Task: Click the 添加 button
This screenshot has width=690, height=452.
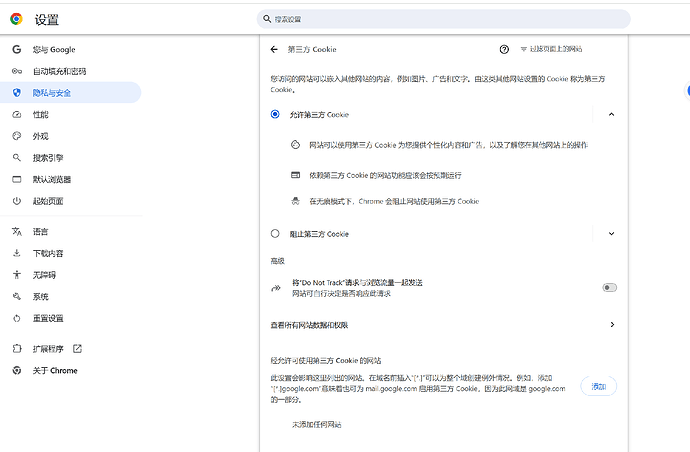Action: [598, 386]
